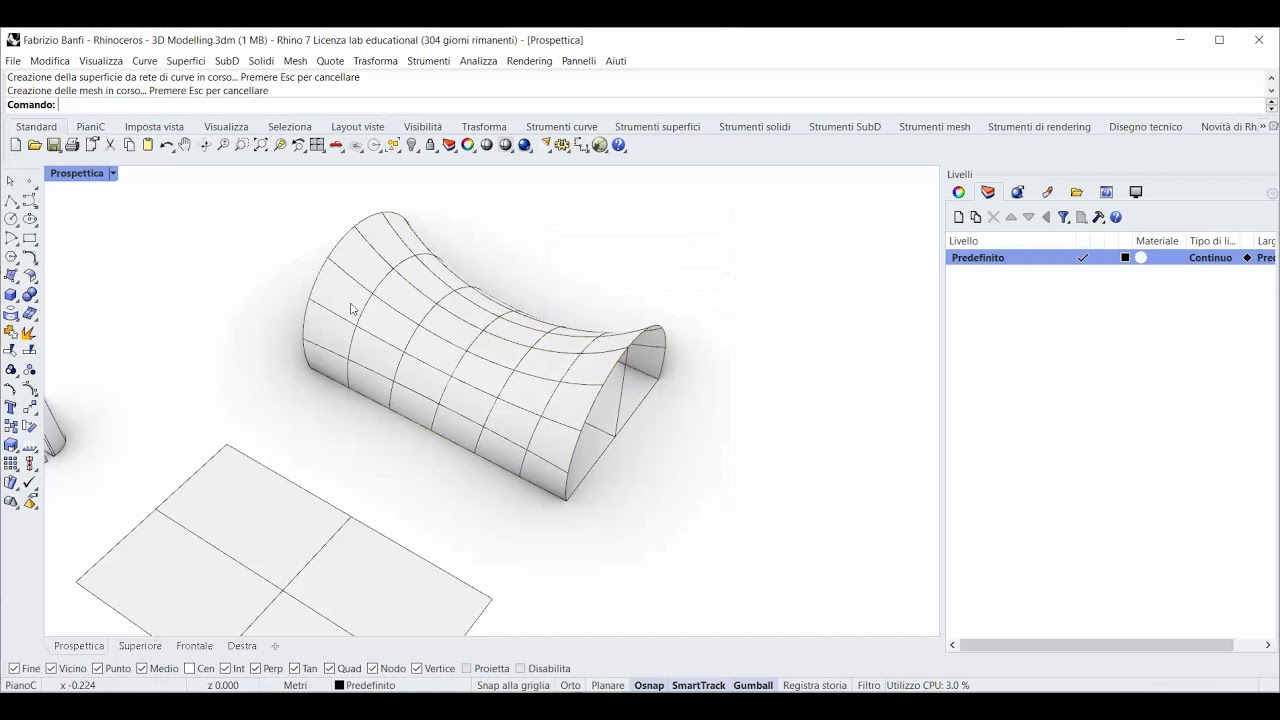
Task: Toggle Orto in the status bar
Action: pos(571,685)
